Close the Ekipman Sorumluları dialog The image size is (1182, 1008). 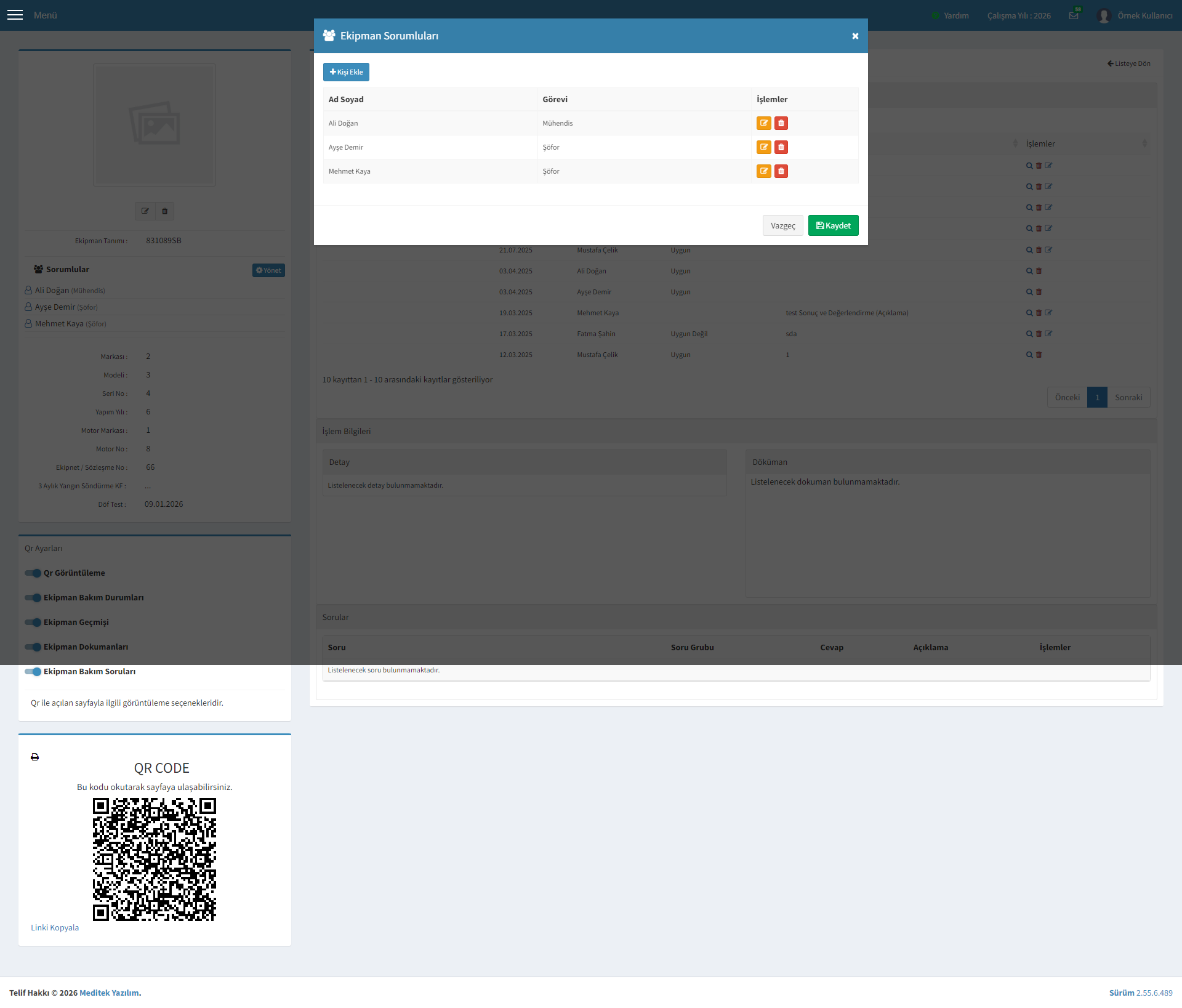[855, 36]
